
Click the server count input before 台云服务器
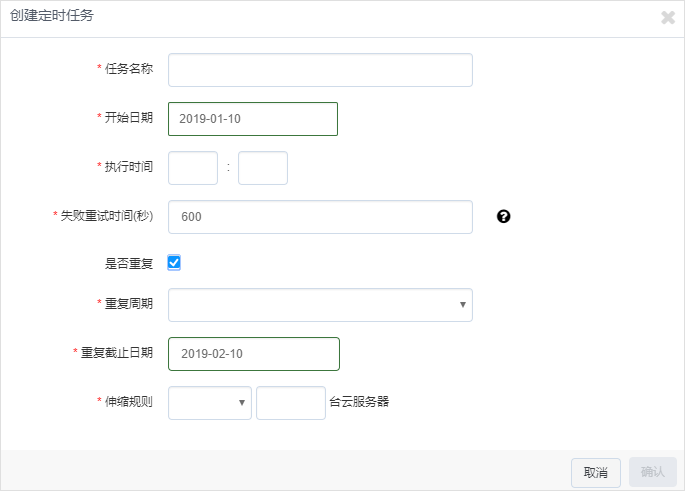291,402
